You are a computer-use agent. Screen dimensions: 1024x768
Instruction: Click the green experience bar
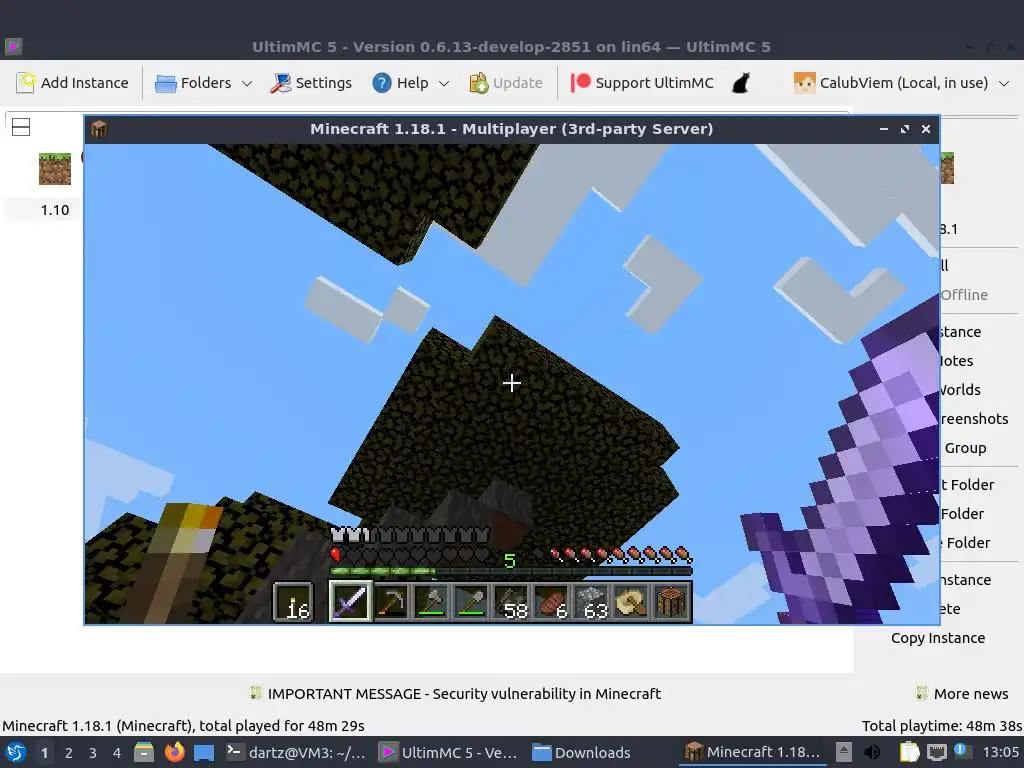point(511,571)
